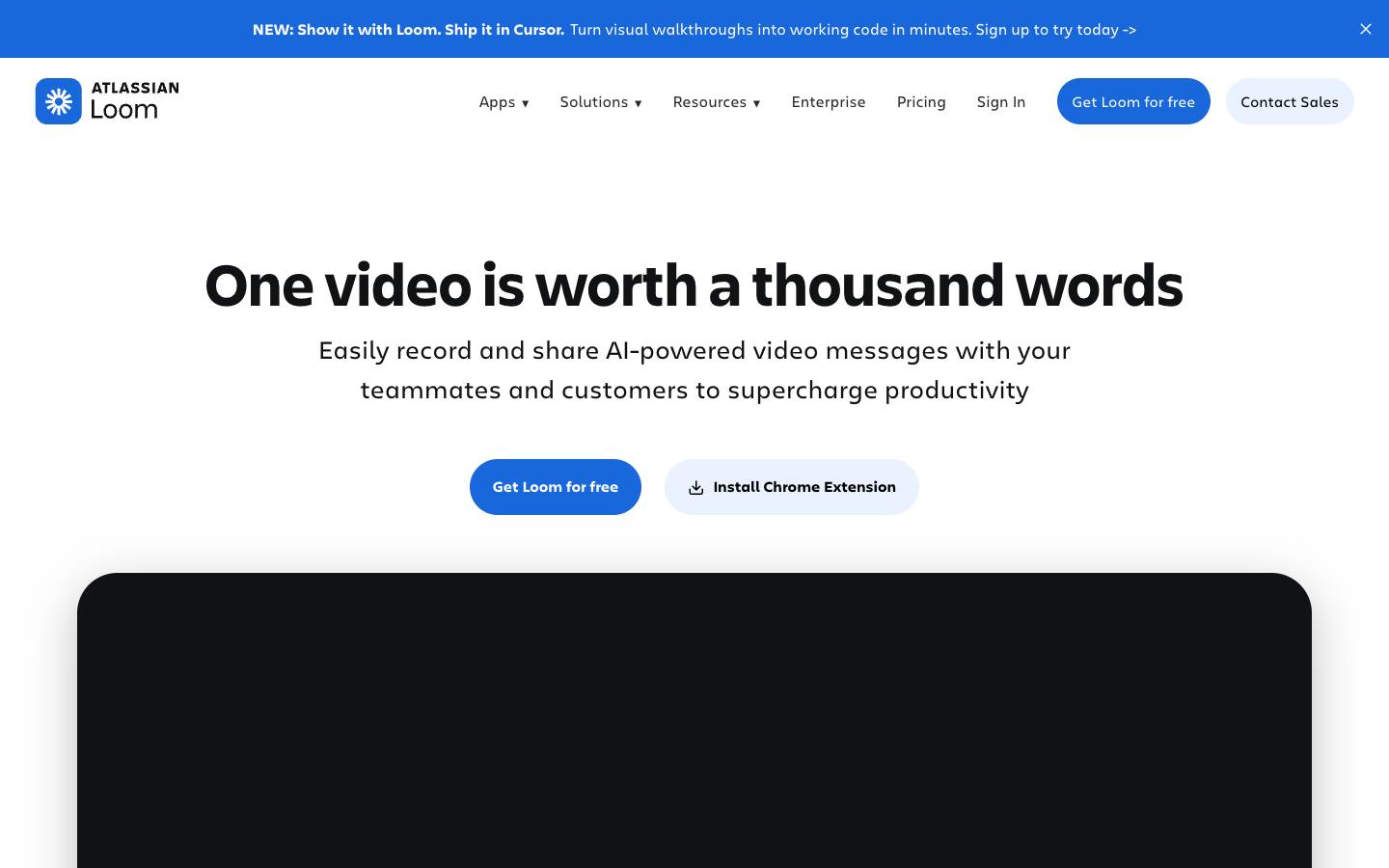Click the dark video preview area
The image size is (1389, 868).
[x=694, y=720]
